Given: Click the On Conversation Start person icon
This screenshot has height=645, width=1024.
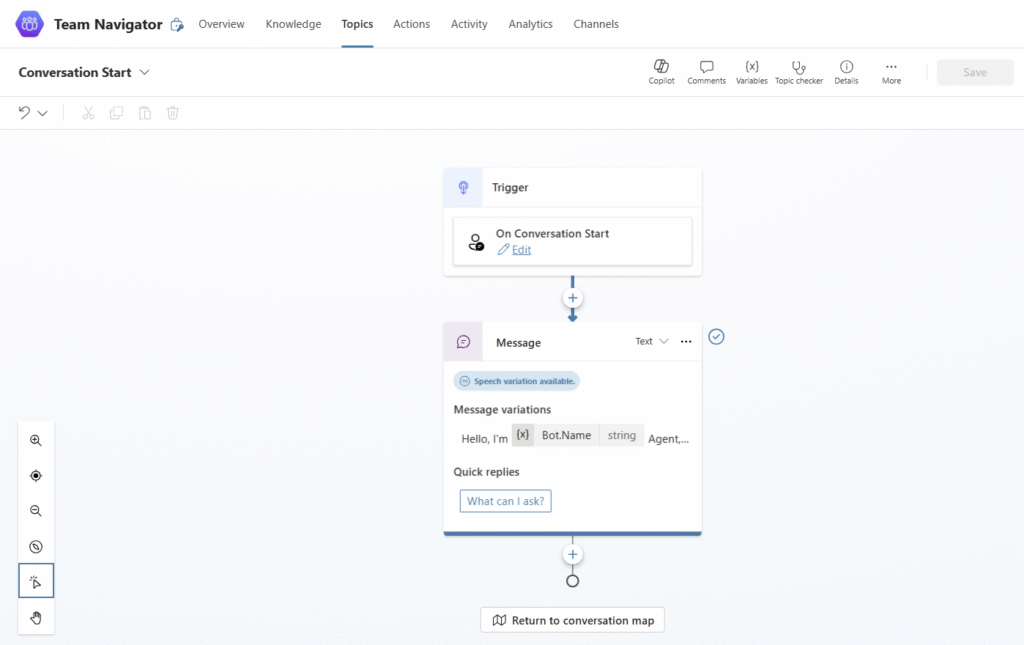Looking at the screenshot, I should tap(476, 242).
